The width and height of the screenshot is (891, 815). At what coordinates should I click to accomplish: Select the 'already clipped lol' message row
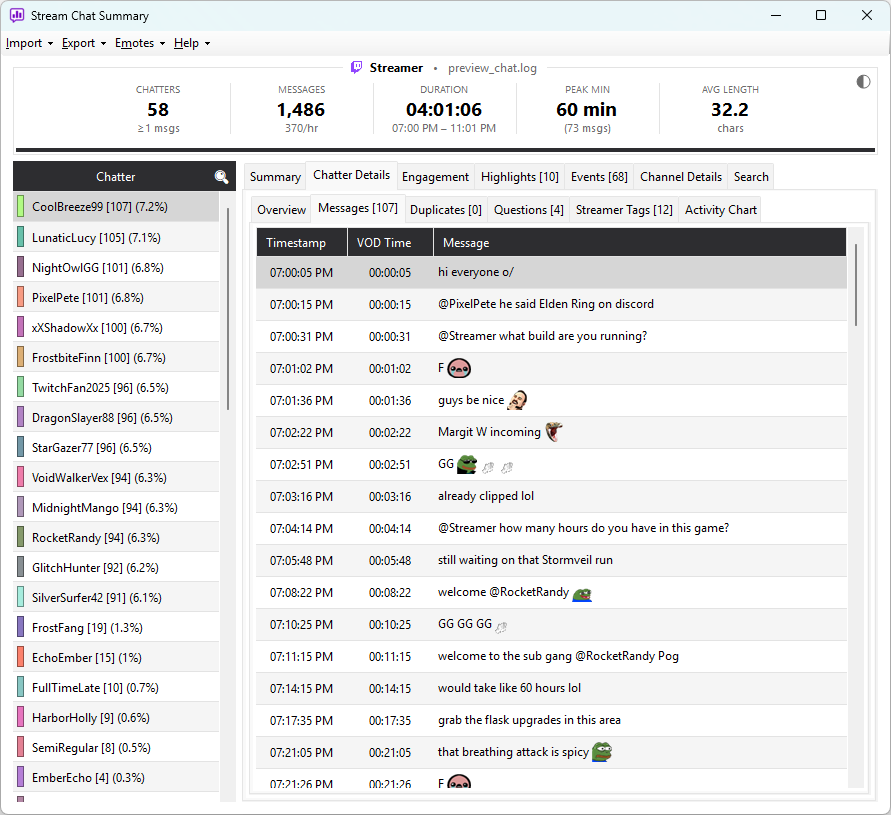tap(551, 497)
